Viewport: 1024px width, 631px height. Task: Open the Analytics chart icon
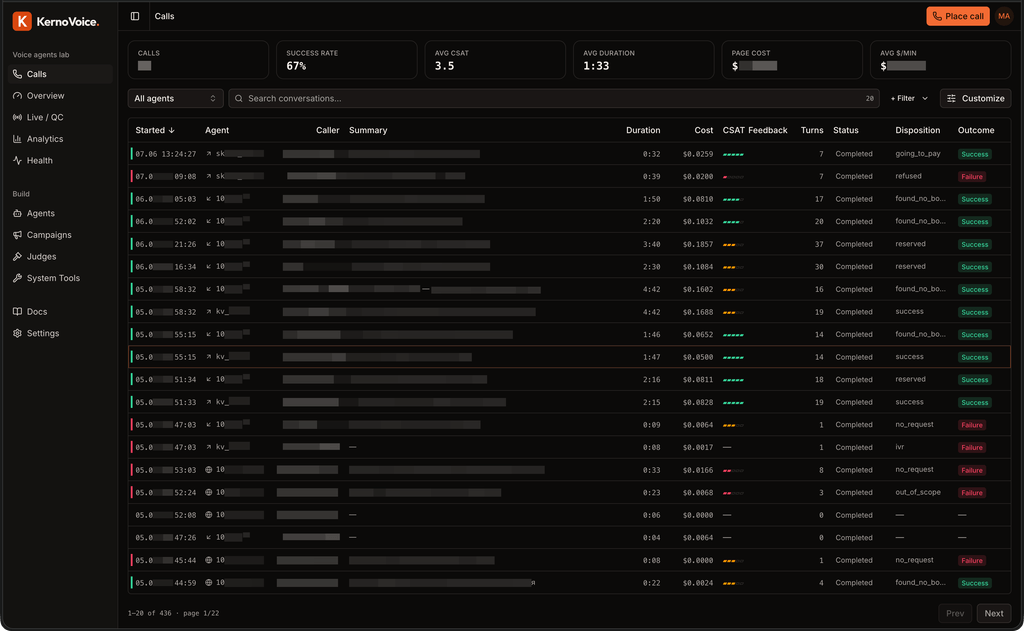(x=18, y=138)
